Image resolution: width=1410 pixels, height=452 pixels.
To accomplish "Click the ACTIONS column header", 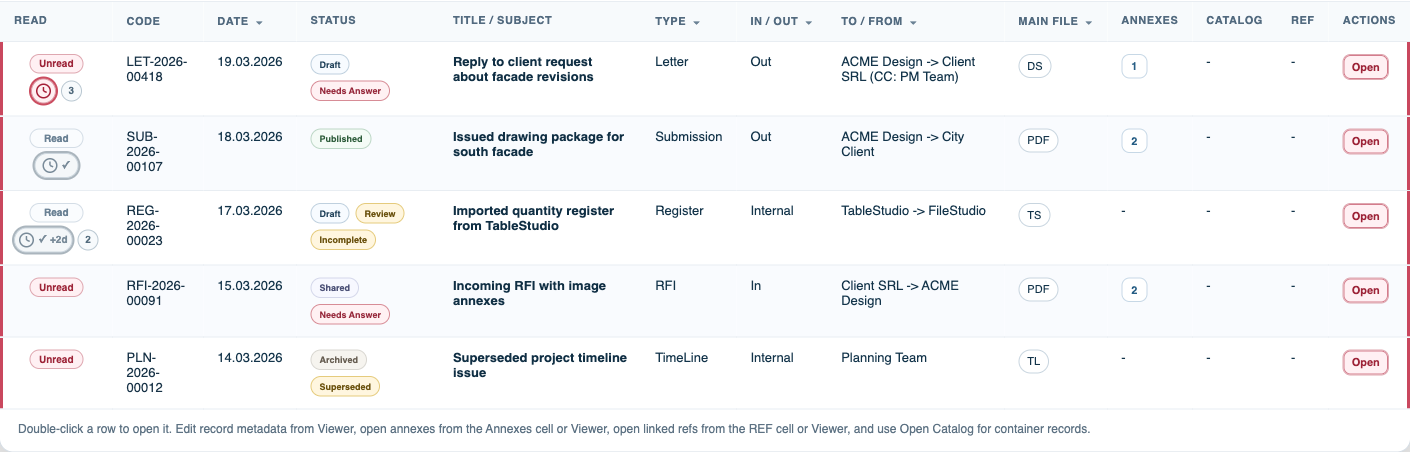I will [x=1369, y=20].
